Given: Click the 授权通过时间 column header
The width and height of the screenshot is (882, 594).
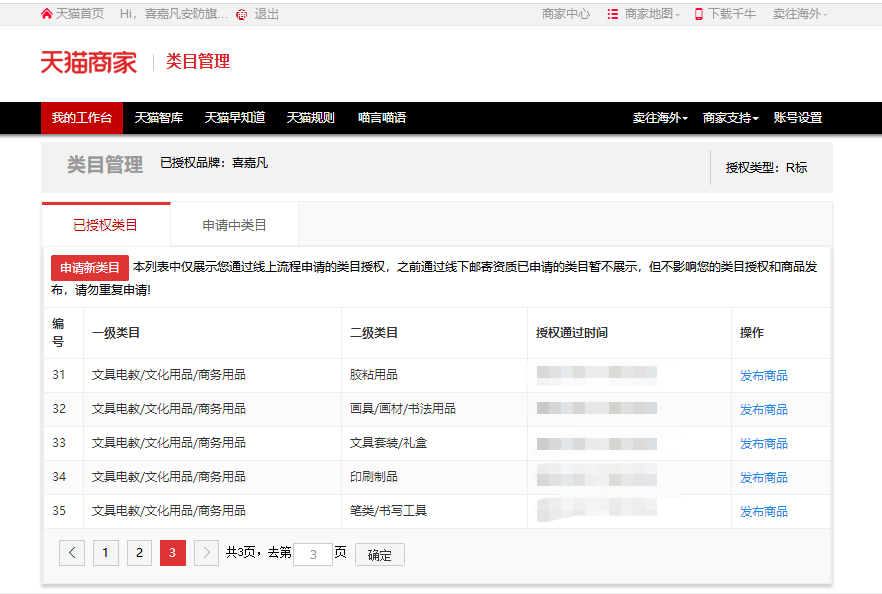Looking at the screenshot, I should click(x=572, y=332).
